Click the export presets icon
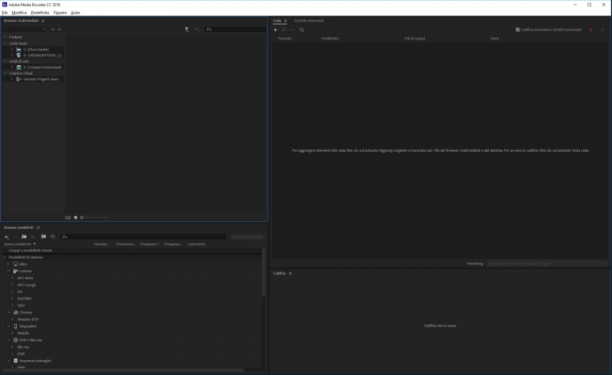612x375 pixels. point(53,237)
